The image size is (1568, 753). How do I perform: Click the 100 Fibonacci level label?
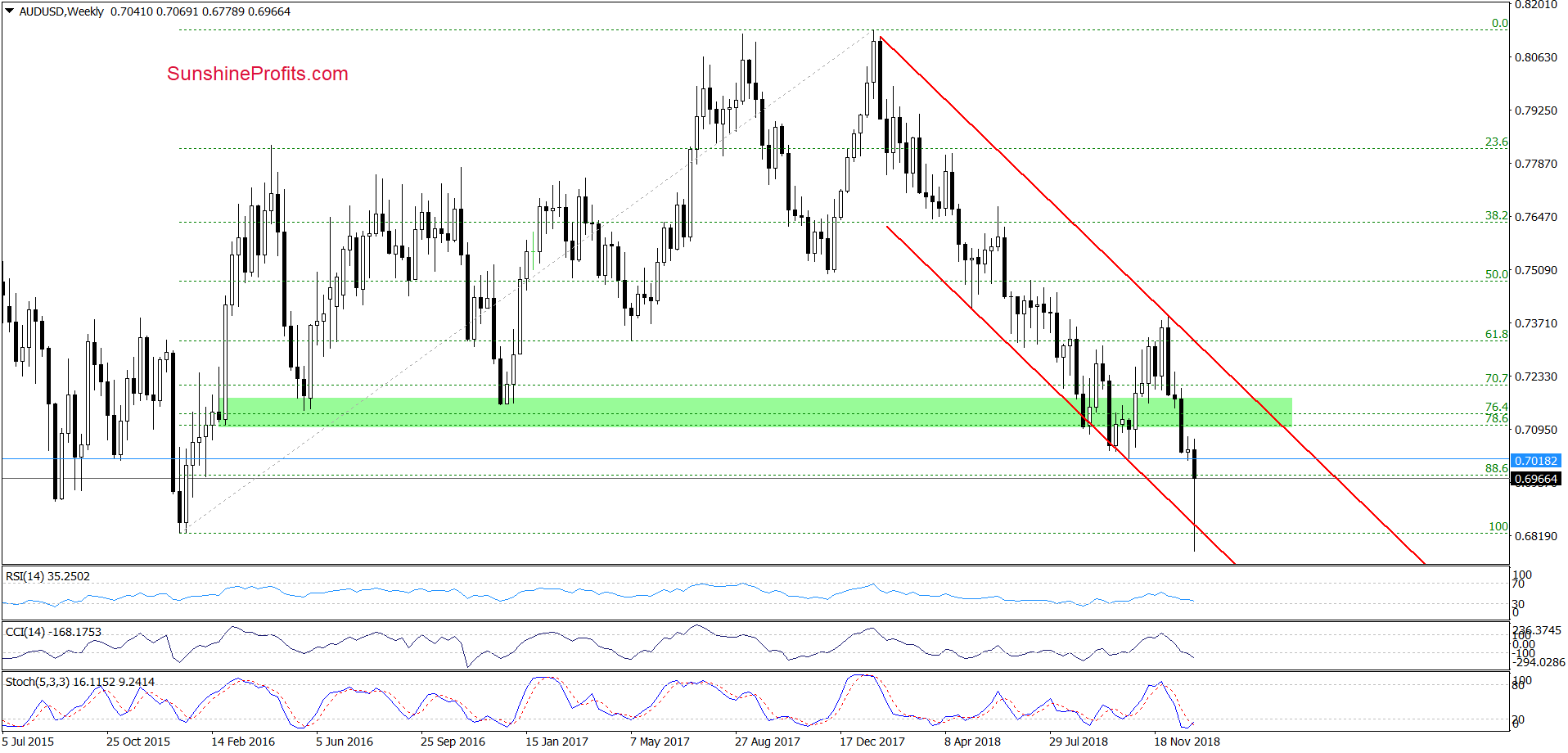(x=1498, y=527)
